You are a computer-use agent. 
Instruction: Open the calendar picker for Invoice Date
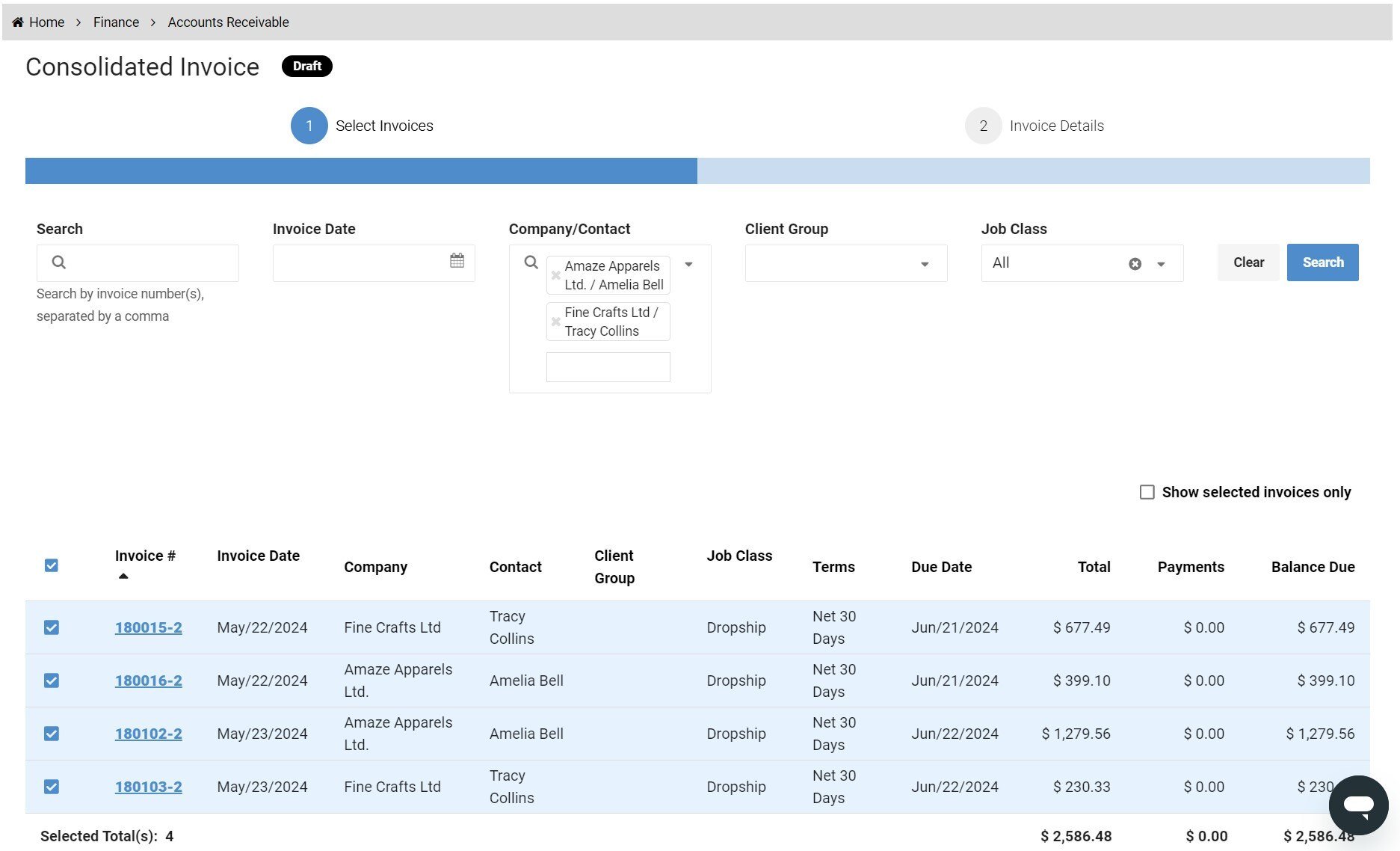point(457,262)
